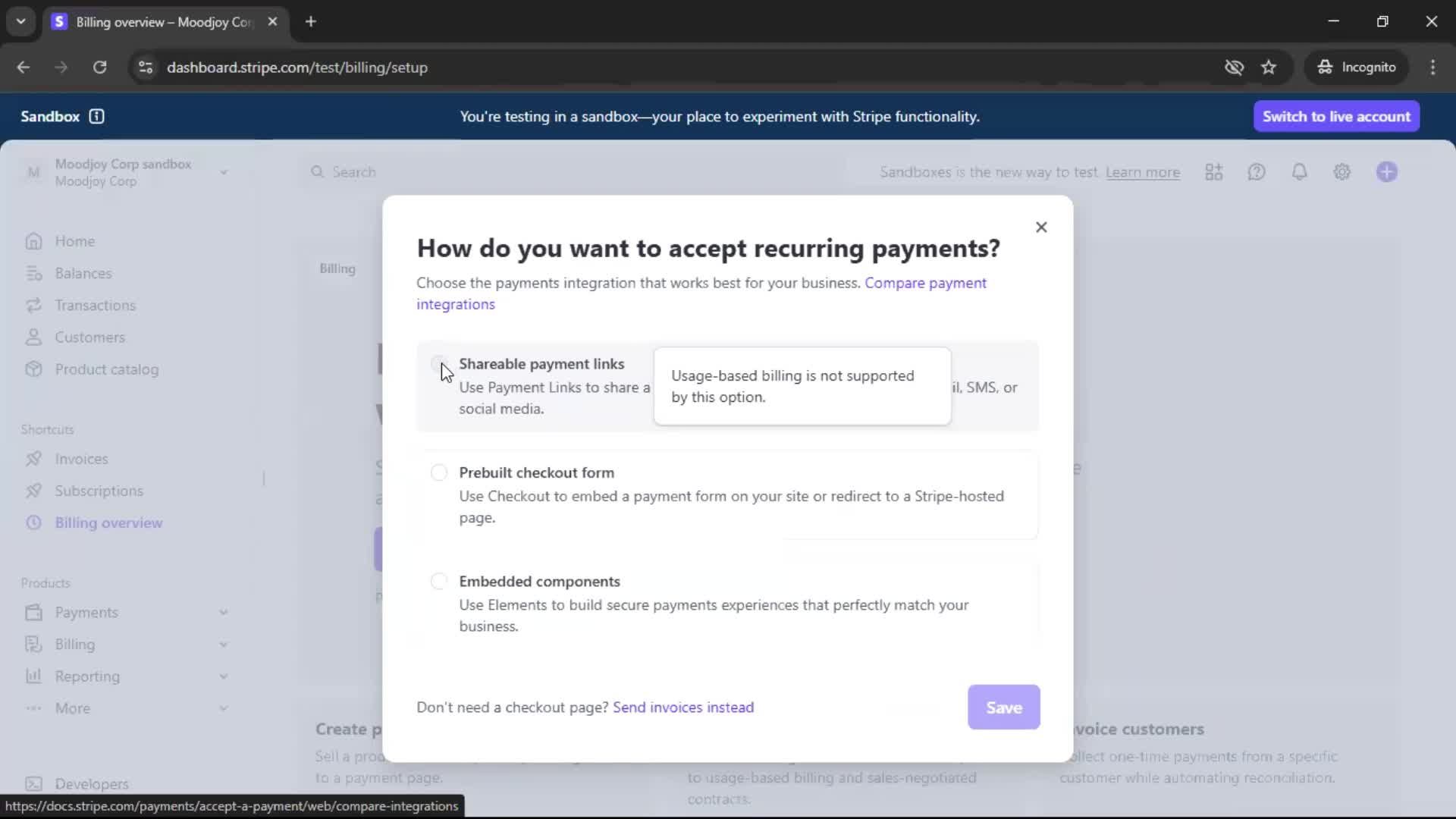Image resolution: width=1456 pixels, height=819 pixels.
Task: Open the help question mark icon
Action: click(x=1257, y=172)
